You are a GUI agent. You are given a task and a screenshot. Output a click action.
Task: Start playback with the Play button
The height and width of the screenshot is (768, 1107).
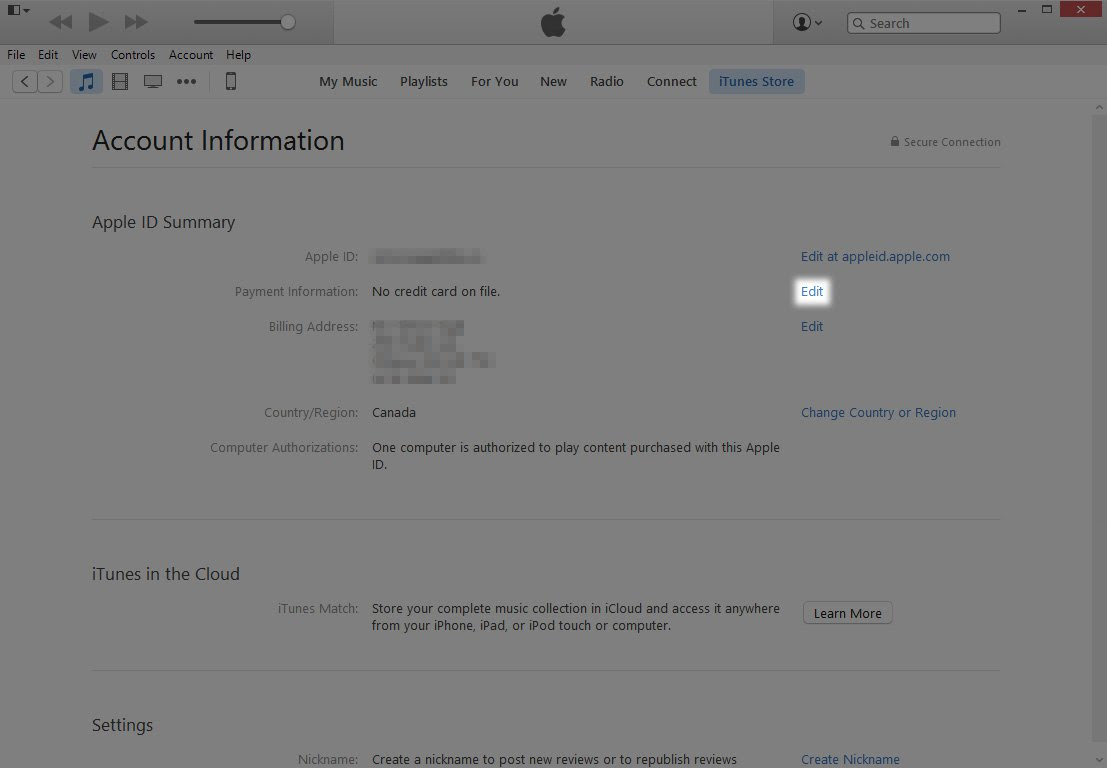point(98,22)
